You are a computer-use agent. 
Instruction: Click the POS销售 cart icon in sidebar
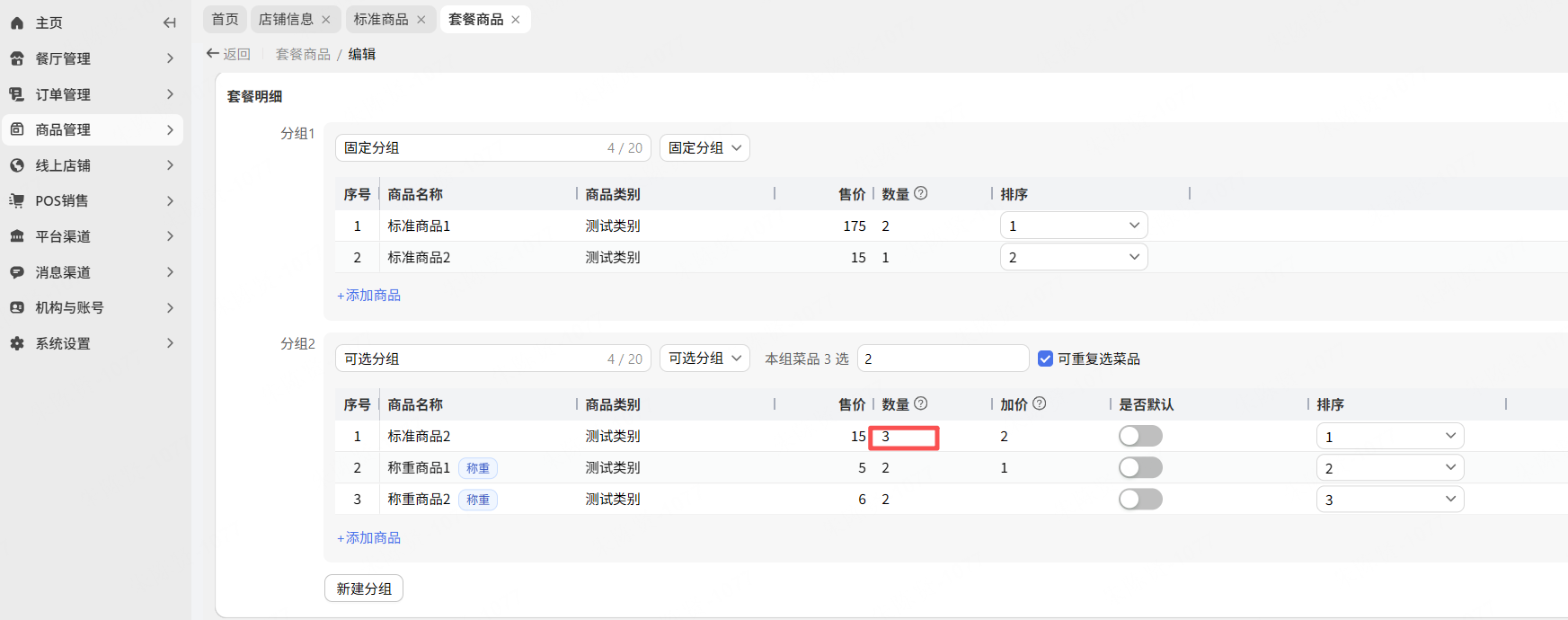coord(17,200)
